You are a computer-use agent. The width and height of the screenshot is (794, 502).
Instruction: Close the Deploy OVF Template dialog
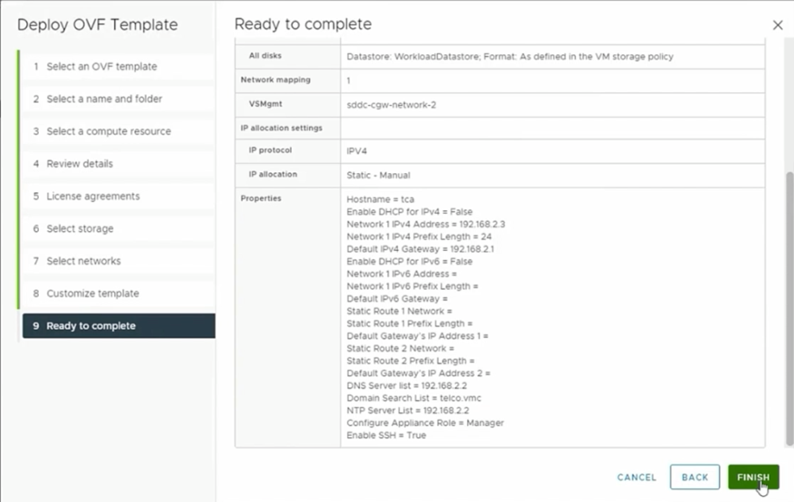778,25
